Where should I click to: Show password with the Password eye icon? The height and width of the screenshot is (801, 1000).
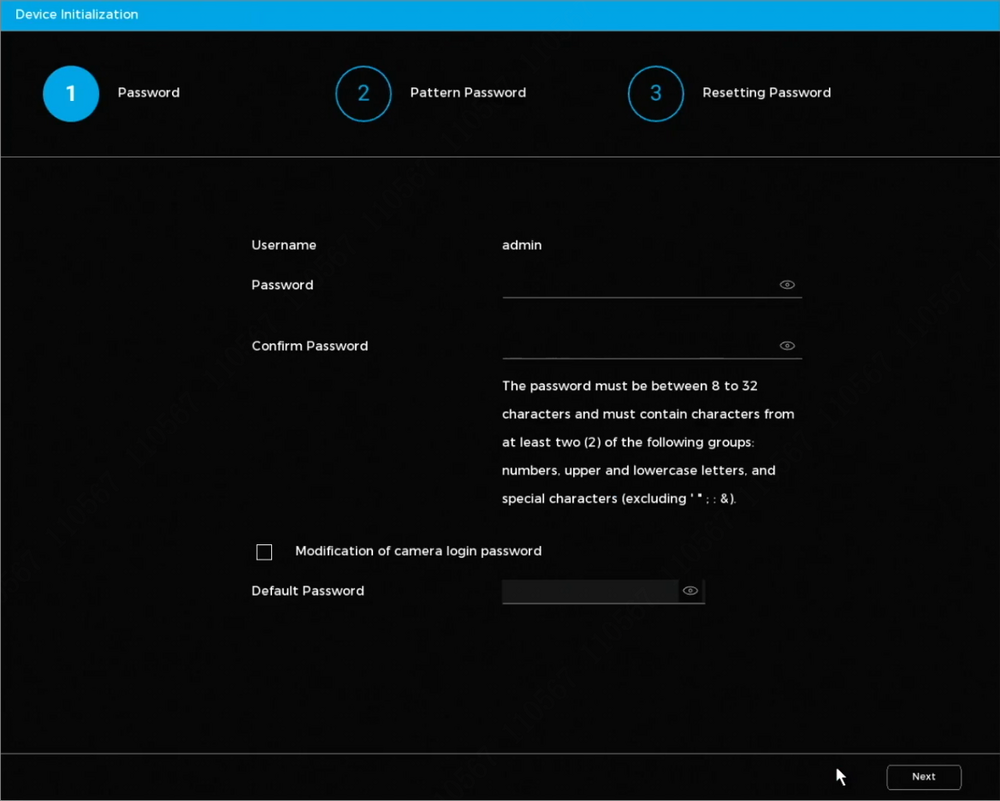tap(787, 285)
